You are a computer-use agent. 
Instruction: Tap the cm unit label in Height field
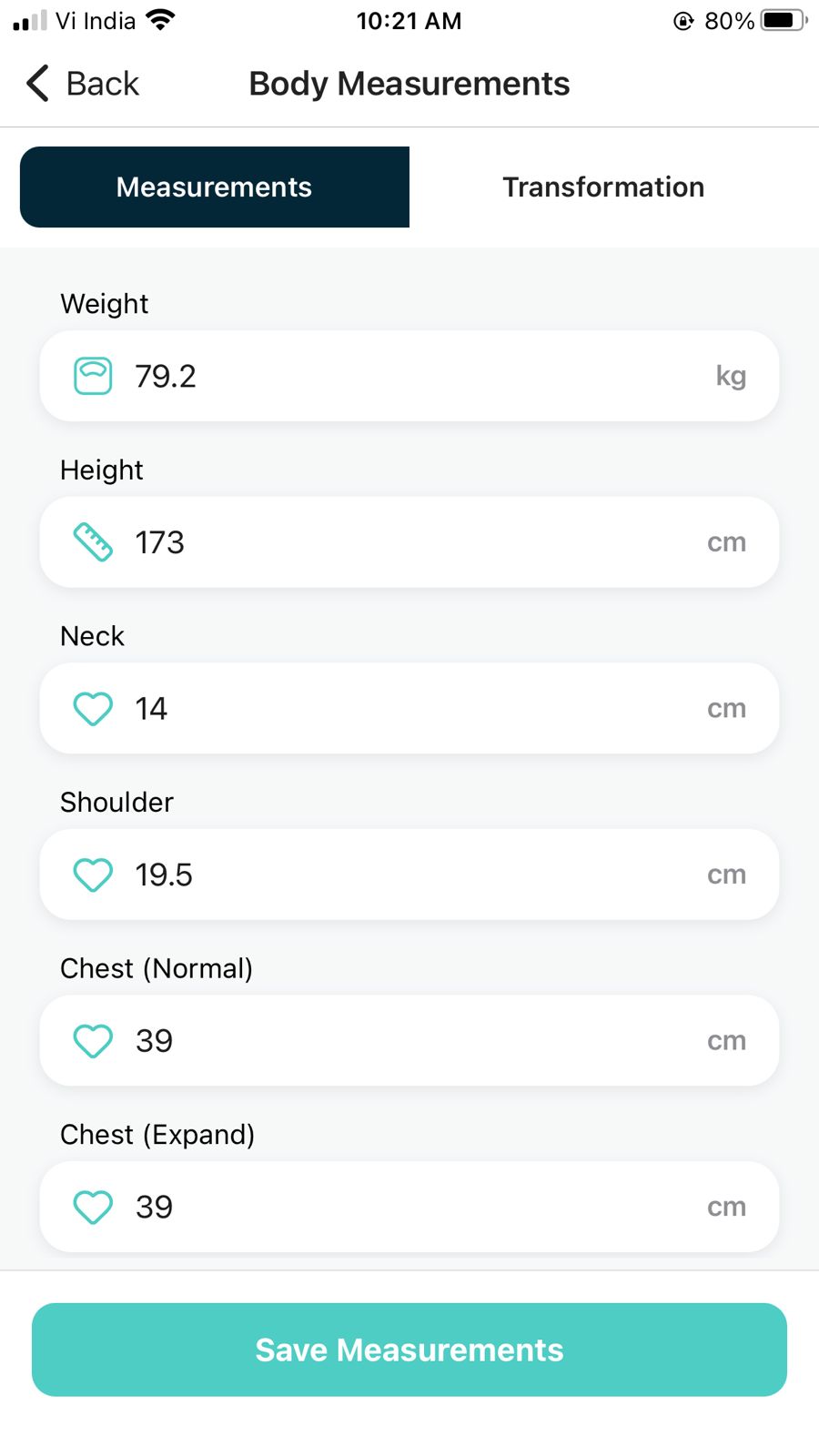point(726,542)
